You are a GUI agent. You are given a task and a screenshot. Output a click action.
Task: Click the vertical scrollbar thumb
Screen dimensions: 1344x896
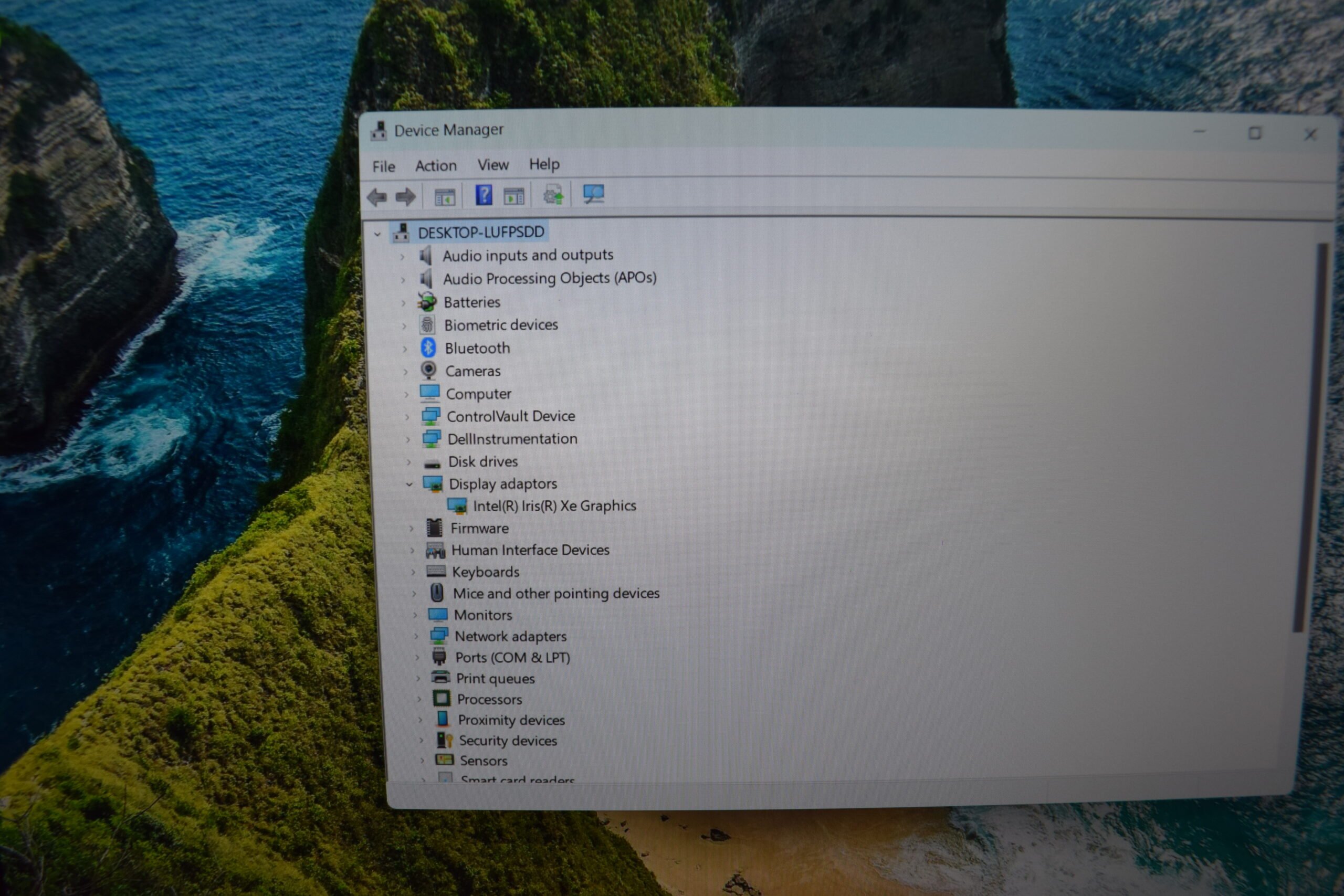(x=1310, y=438)
